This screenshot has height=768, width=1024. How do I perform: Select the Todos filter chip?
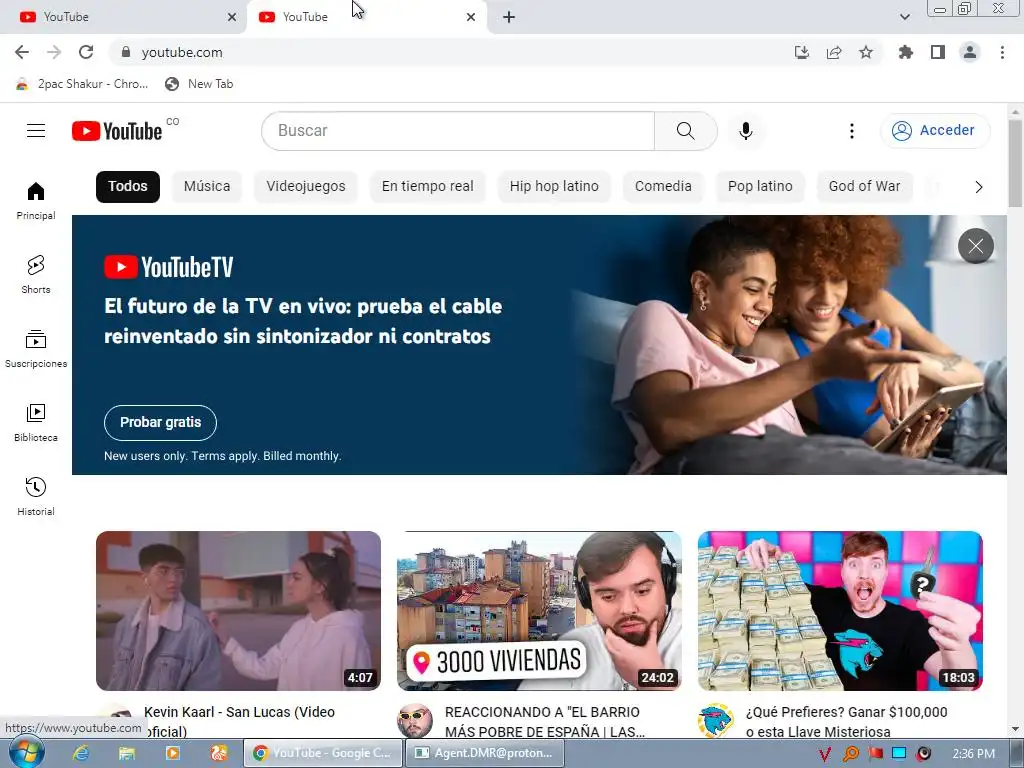tap(128, 186)
